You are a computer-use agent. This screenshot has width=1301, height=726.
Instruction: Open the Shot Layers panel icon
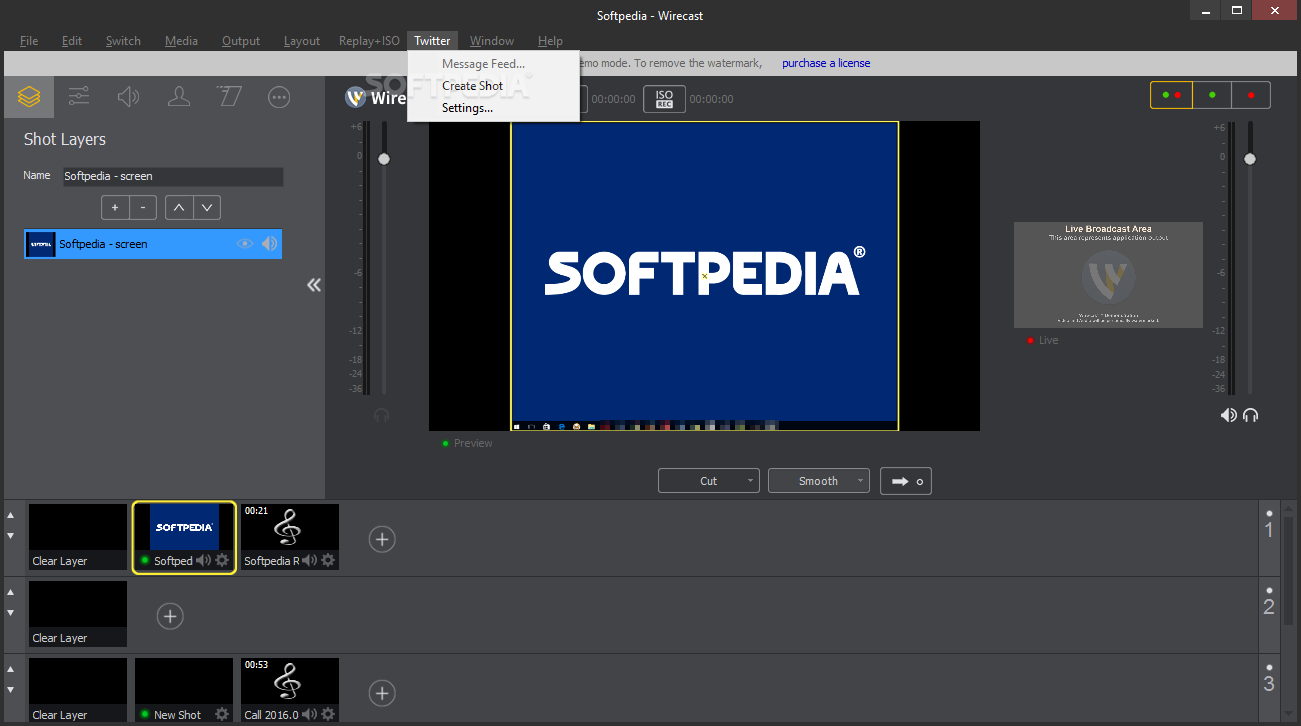(29, 97)
